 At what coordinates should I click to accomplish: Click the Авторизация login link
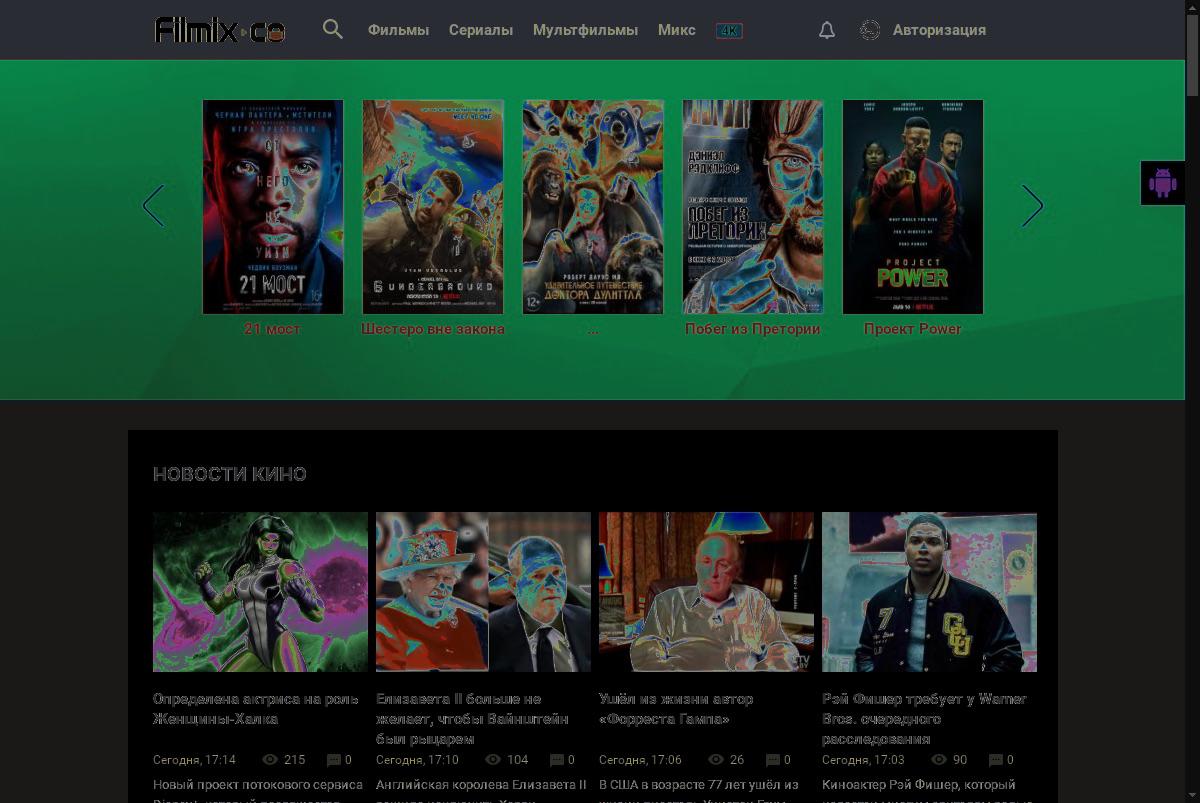point(939,30)
